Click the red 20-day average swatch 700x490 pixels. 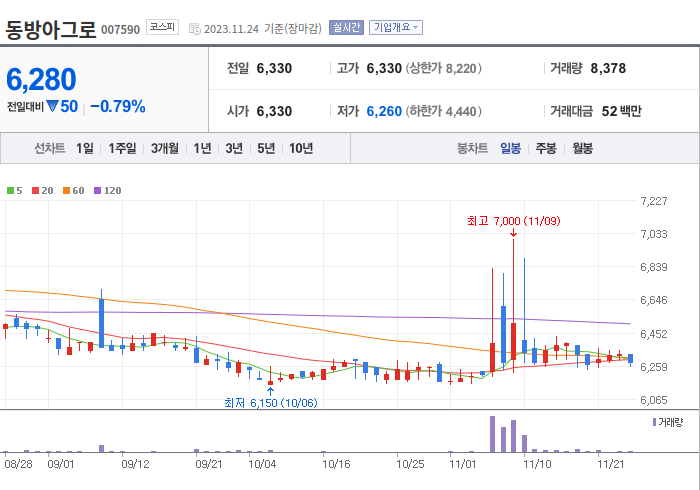(x=36, y=191)
